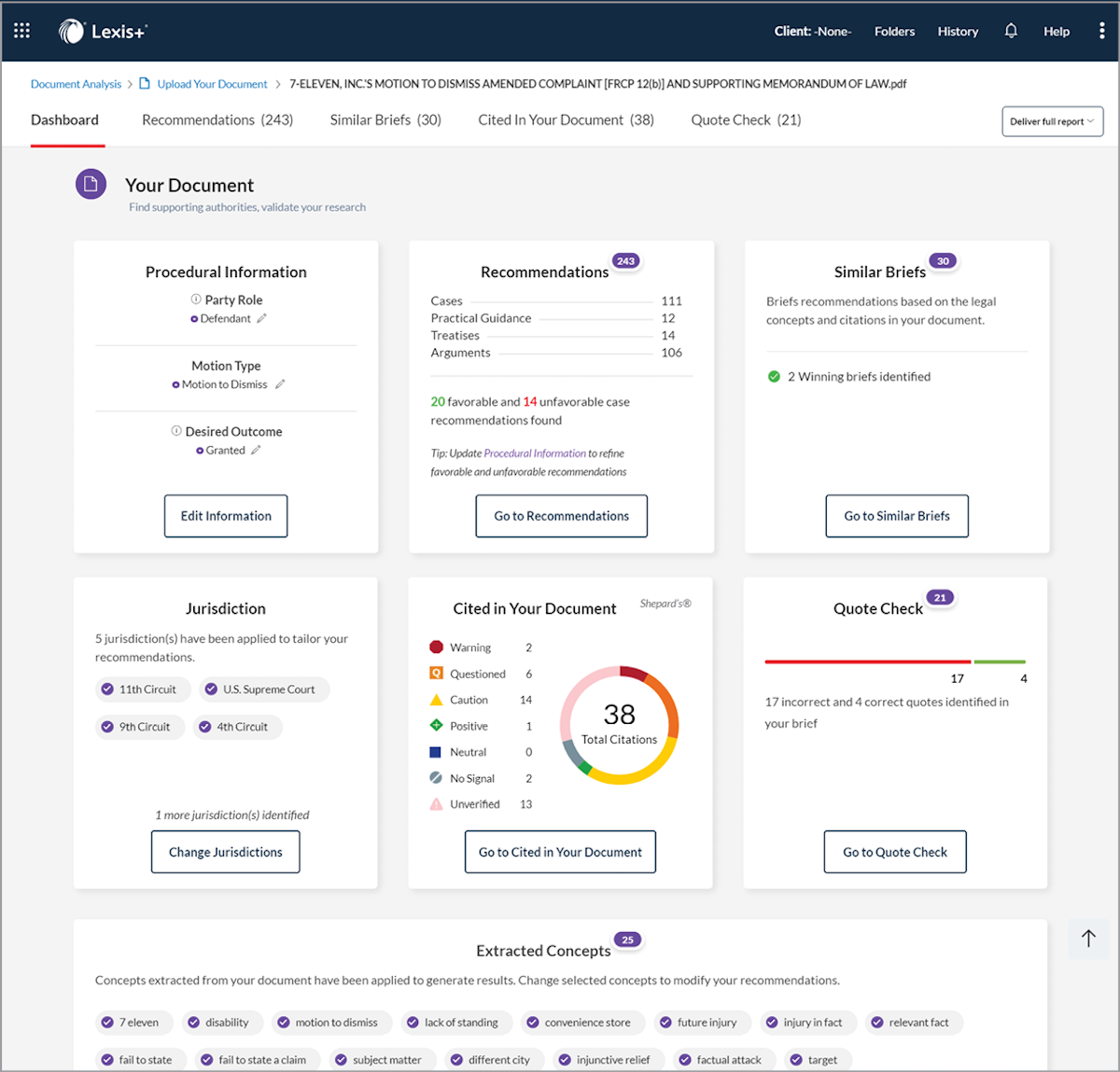Click the Extracted Concepts 25 count badge
The height and width of the screenshot is (1072, 1120).
tap(628, 940)
